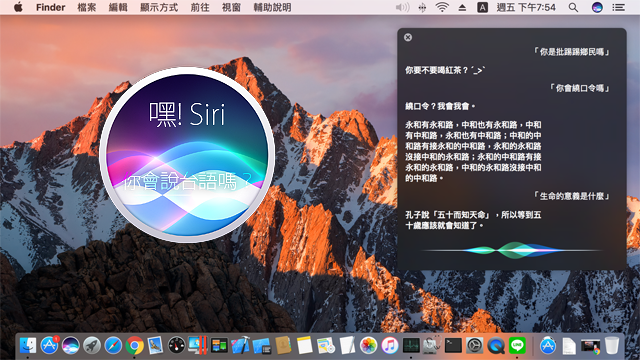Open the yellow Notes app in the Dock
This screenshot has width=640, height=360.
304,346
